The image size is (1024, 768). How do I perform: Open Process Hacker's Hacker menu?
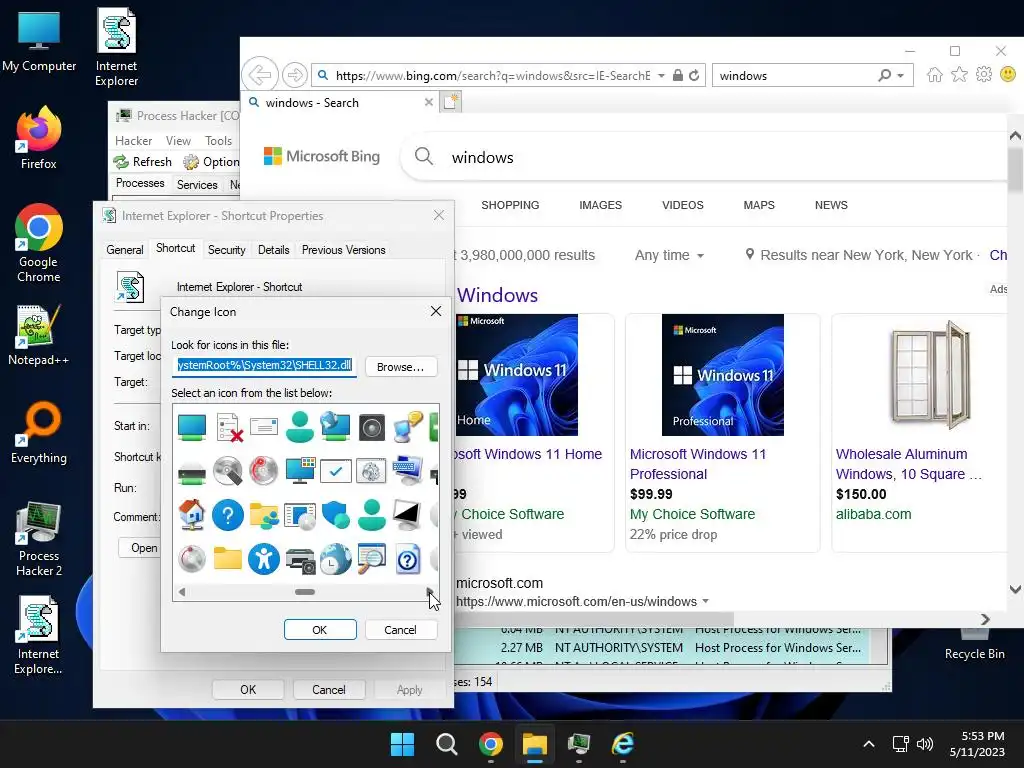(133, 140)
